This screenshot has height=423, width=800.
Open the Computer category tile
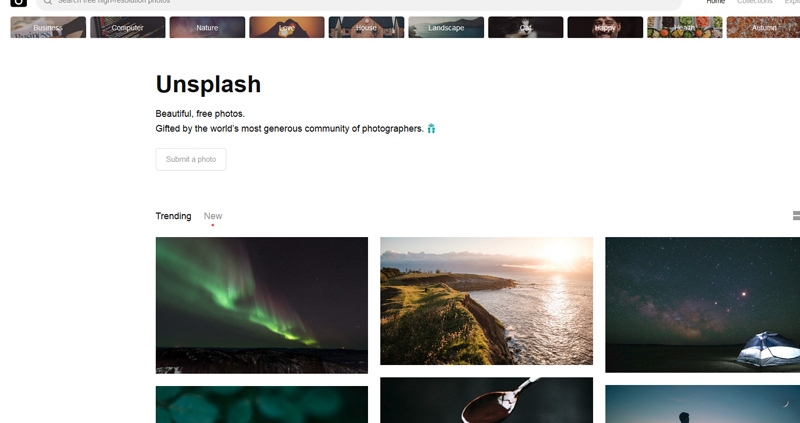tap(128, 28)
